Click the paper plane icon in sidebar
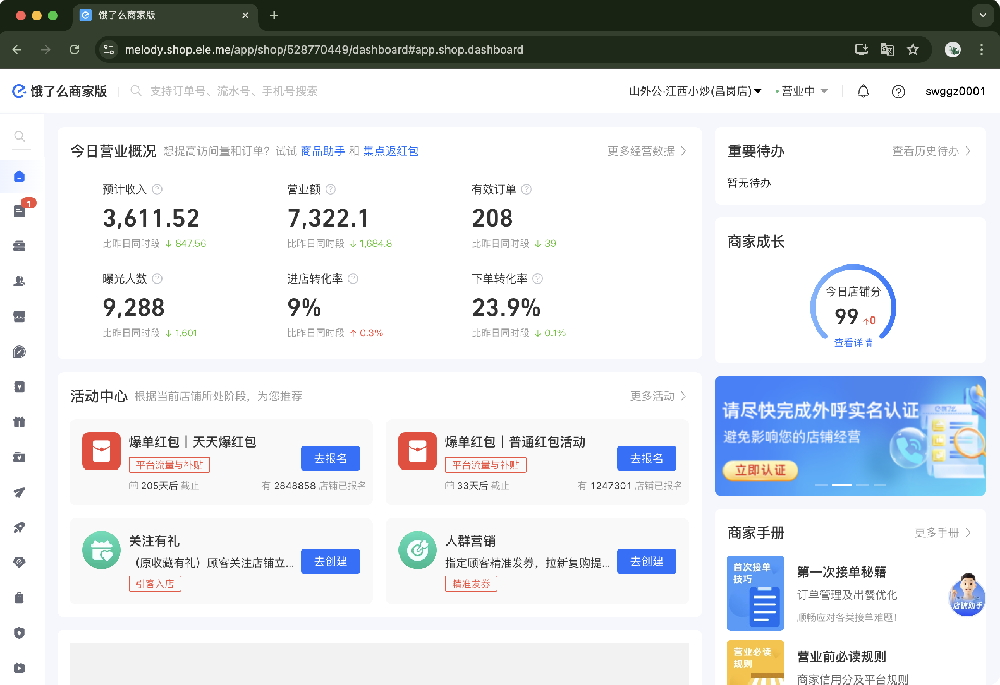Screen dimensions: 1000x685 (20, 492)
